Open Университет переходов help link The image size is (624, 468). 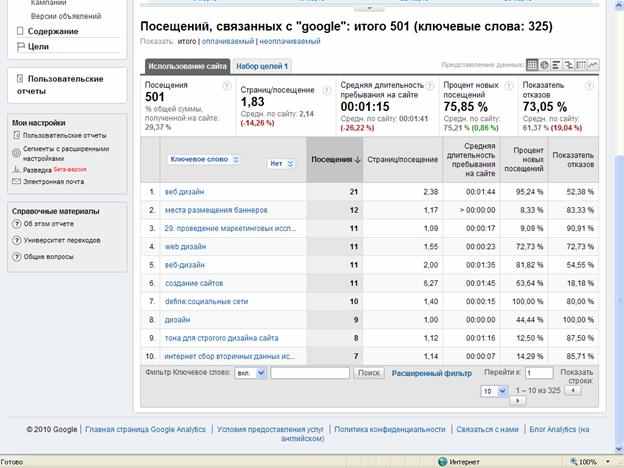[x=62, y=240]
